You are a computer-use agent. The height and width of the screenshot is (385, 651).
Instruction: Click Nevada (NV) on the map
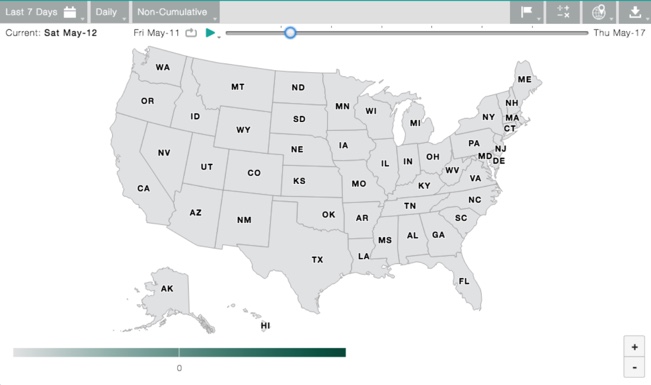coord(164,152)
